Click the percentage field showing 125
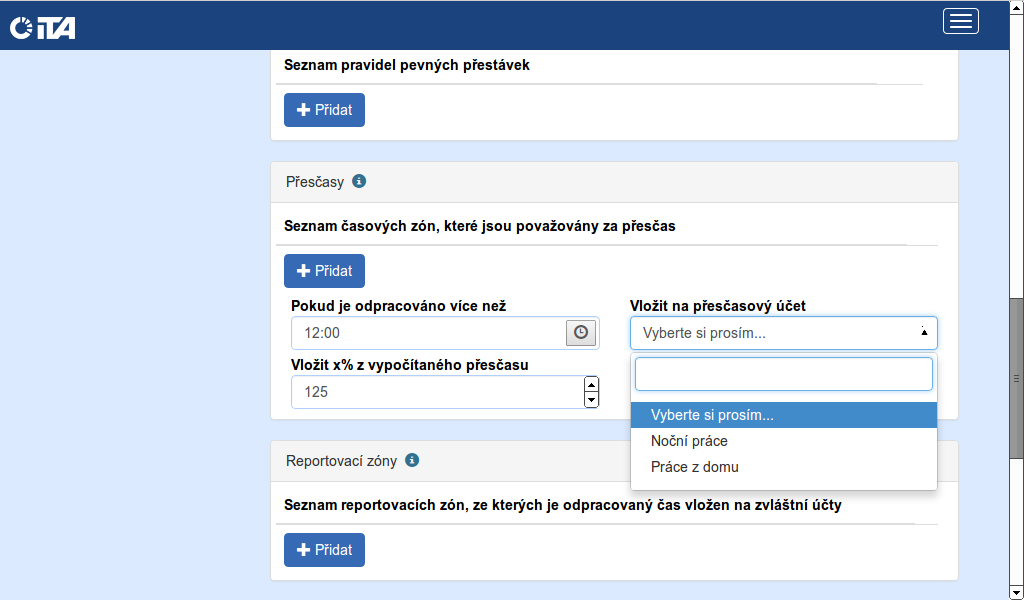1024x600 pixels. [x=436, y=392]
